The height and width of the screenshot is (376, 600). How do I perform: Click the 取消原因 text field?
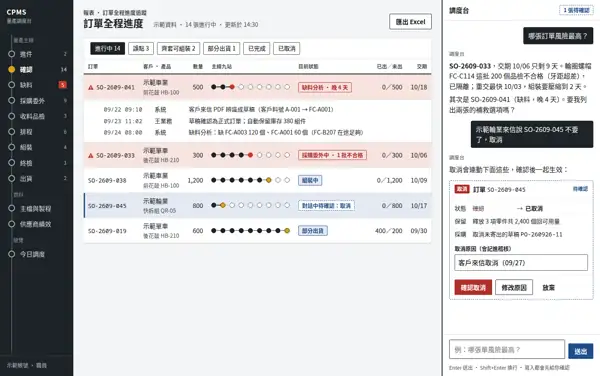coord(521,263)
